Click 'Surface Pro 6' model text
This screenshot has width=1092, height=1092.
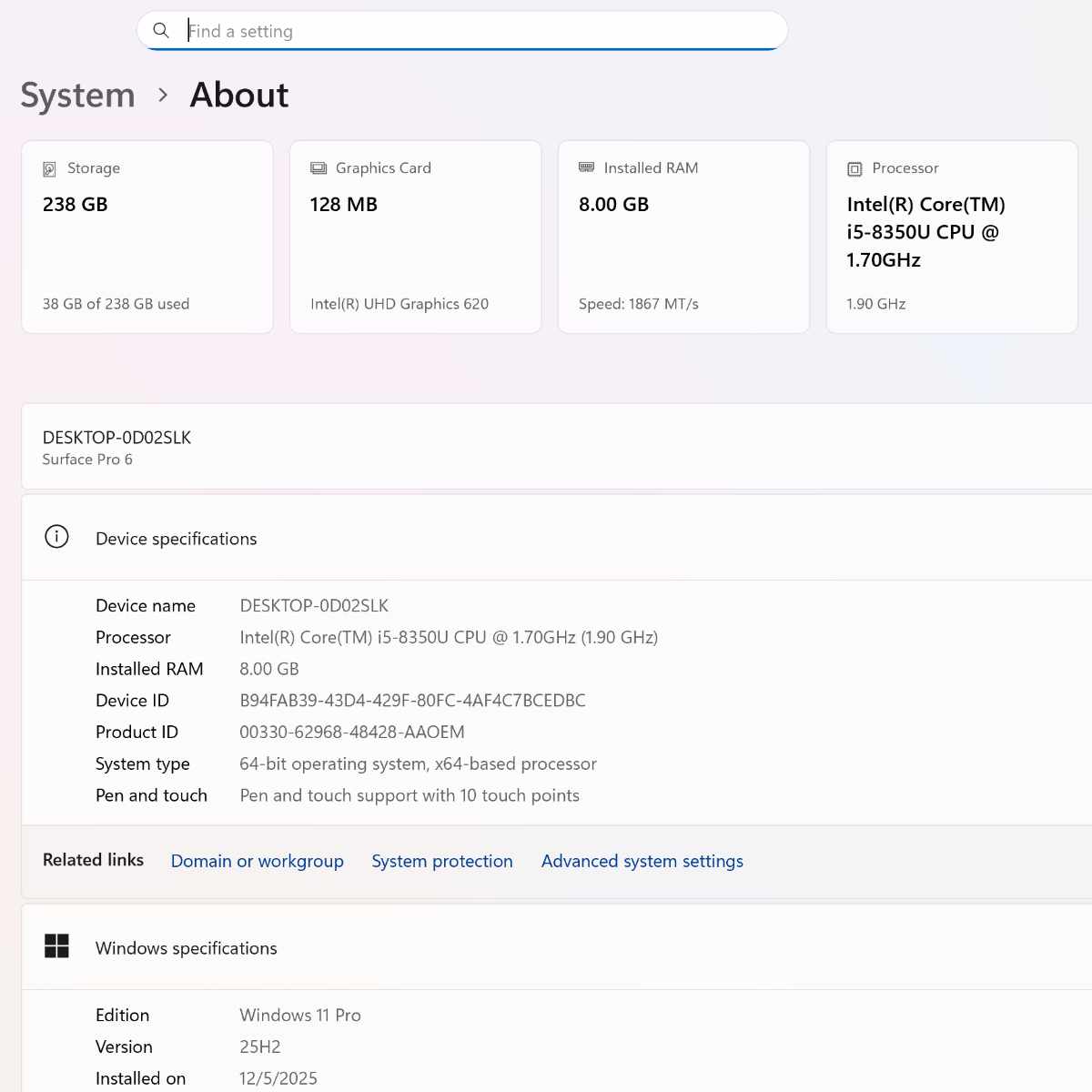(87, 460)
